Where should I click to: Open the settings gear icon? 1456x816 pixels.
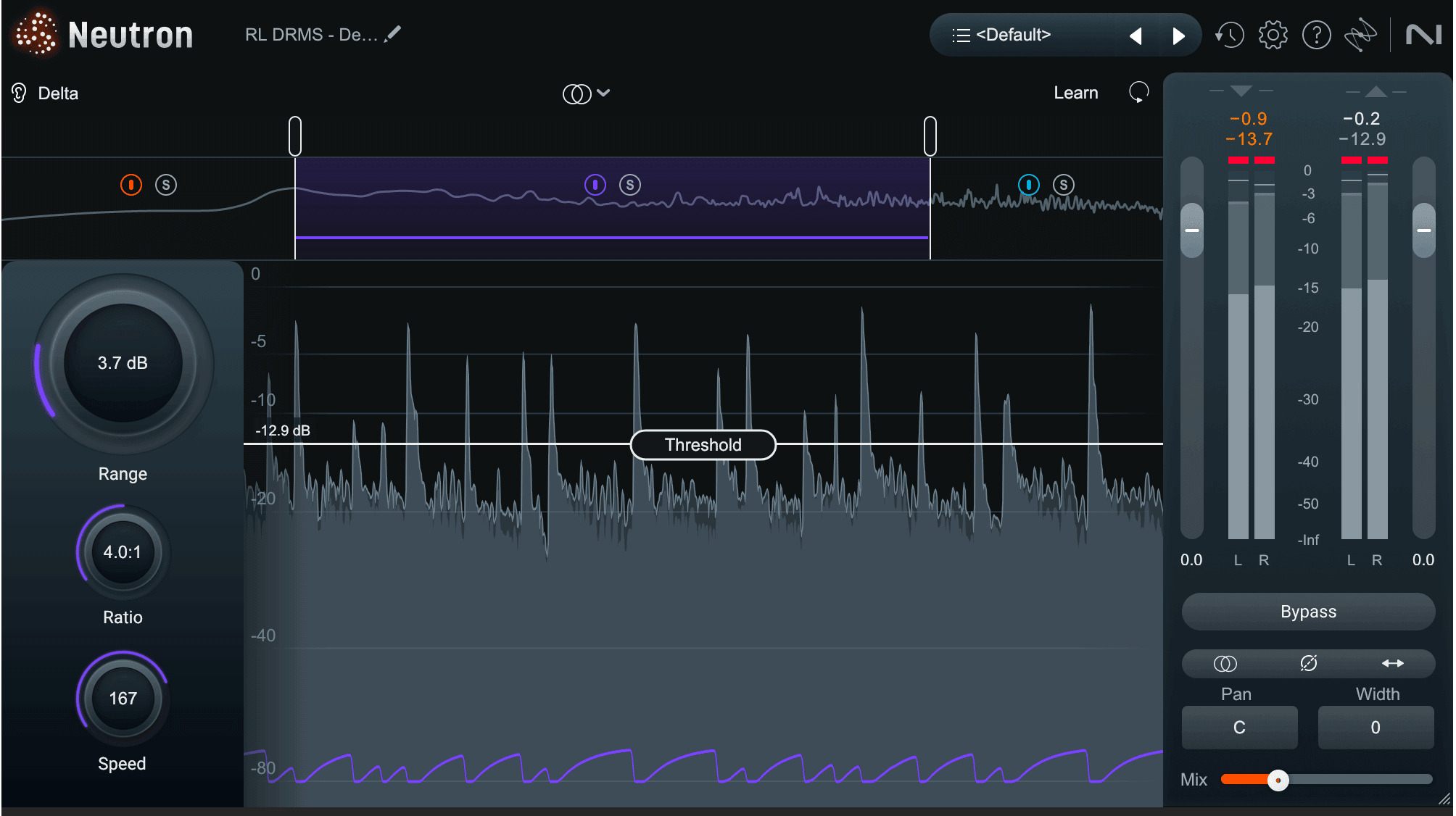pyautogui.click(x=1273, y=35)
